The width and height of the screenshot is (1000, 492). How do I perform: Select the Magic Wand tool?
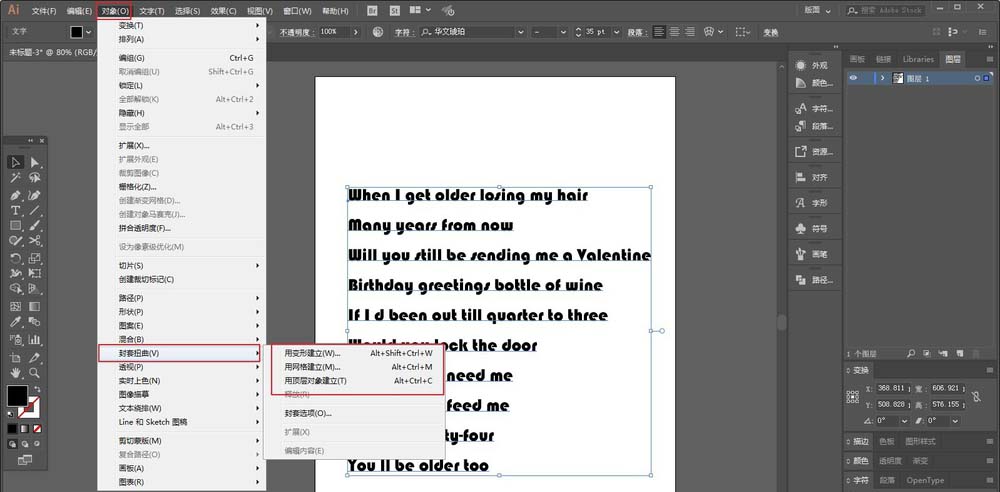16,178
